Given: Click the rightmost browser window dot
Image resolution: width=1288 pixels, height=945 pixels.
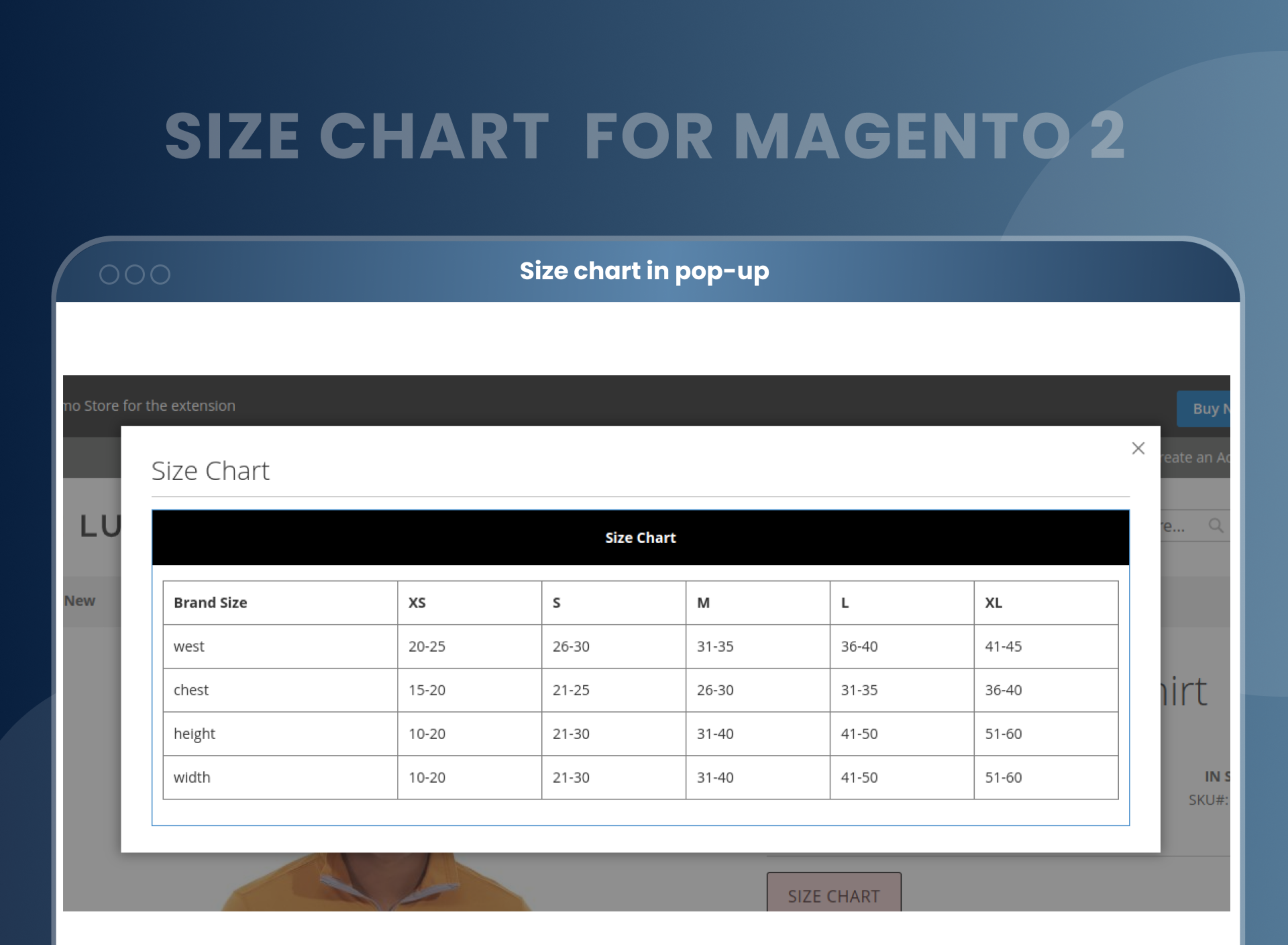Looking at the screenshot, I should point(161,275).
